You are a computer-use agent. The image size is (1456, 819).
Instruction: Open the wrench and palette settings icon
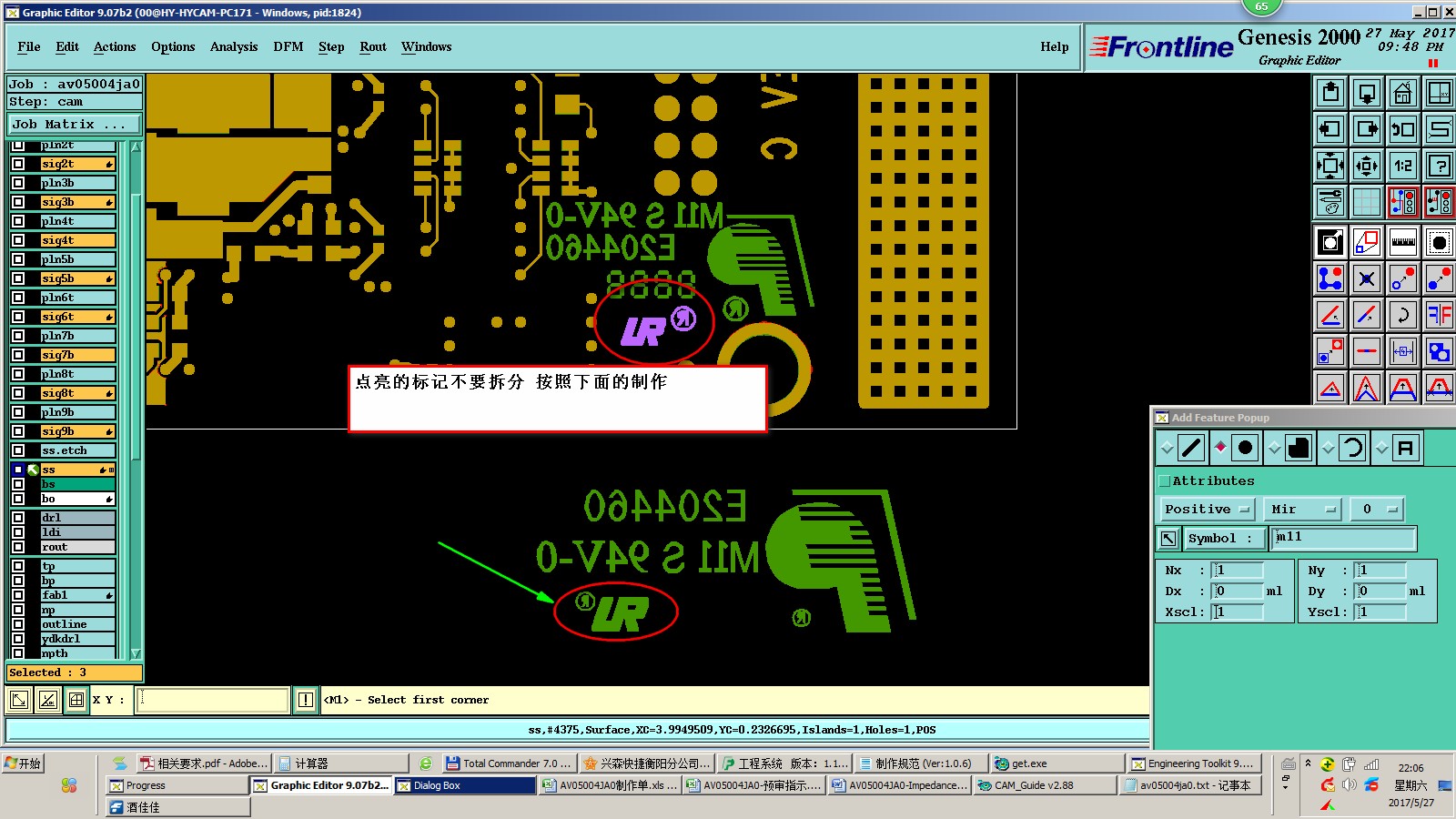pyautogui.click(x=1330, y=202)
